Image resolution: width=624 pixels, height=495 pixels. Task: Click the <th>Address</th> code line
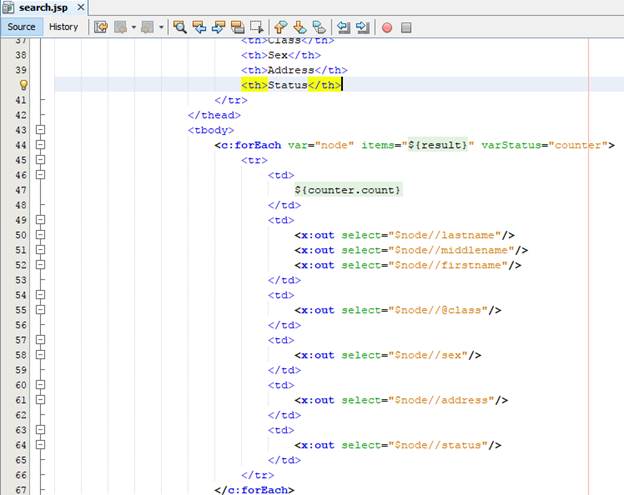click(x=294, y=70)
